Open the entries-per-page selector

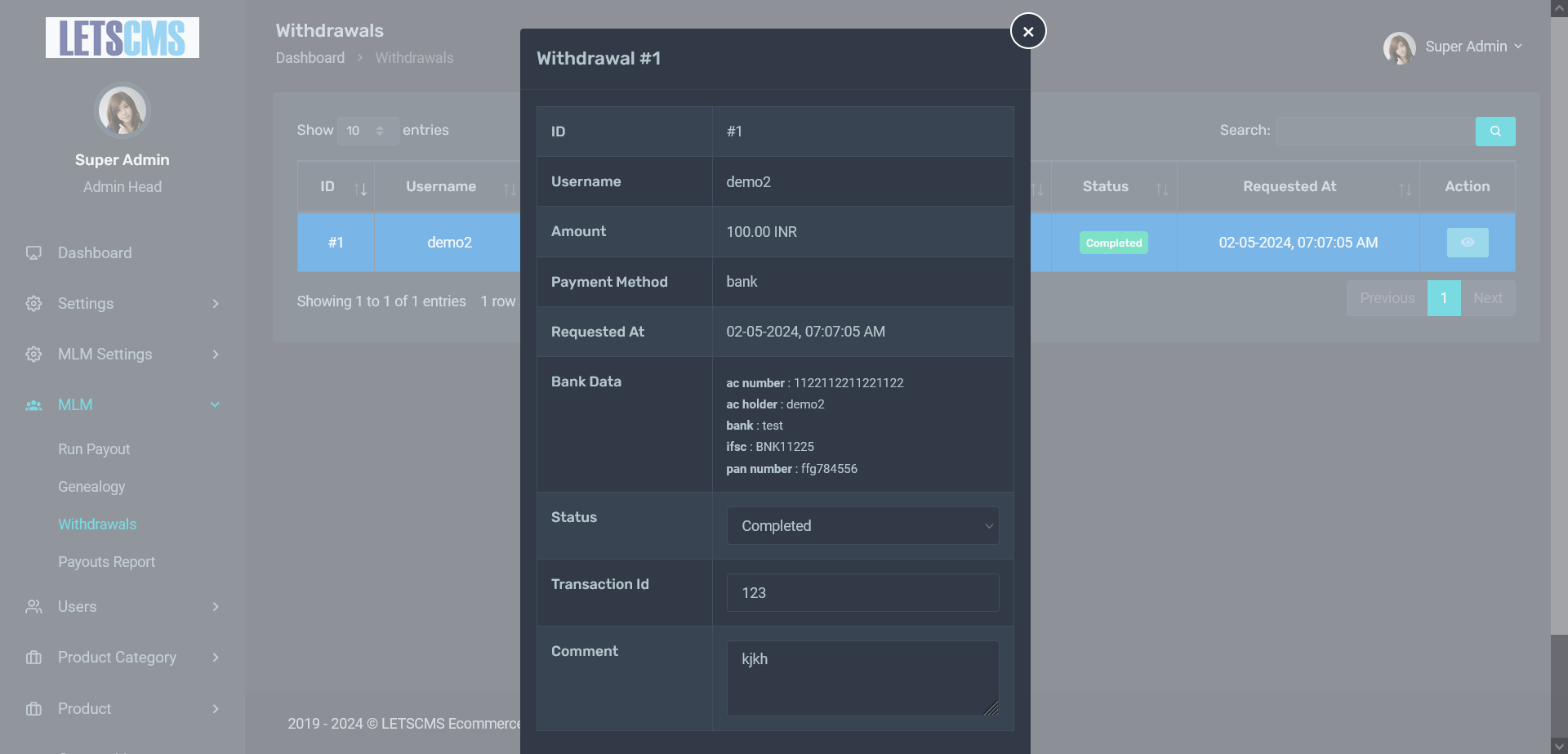[x=367, y=131]
